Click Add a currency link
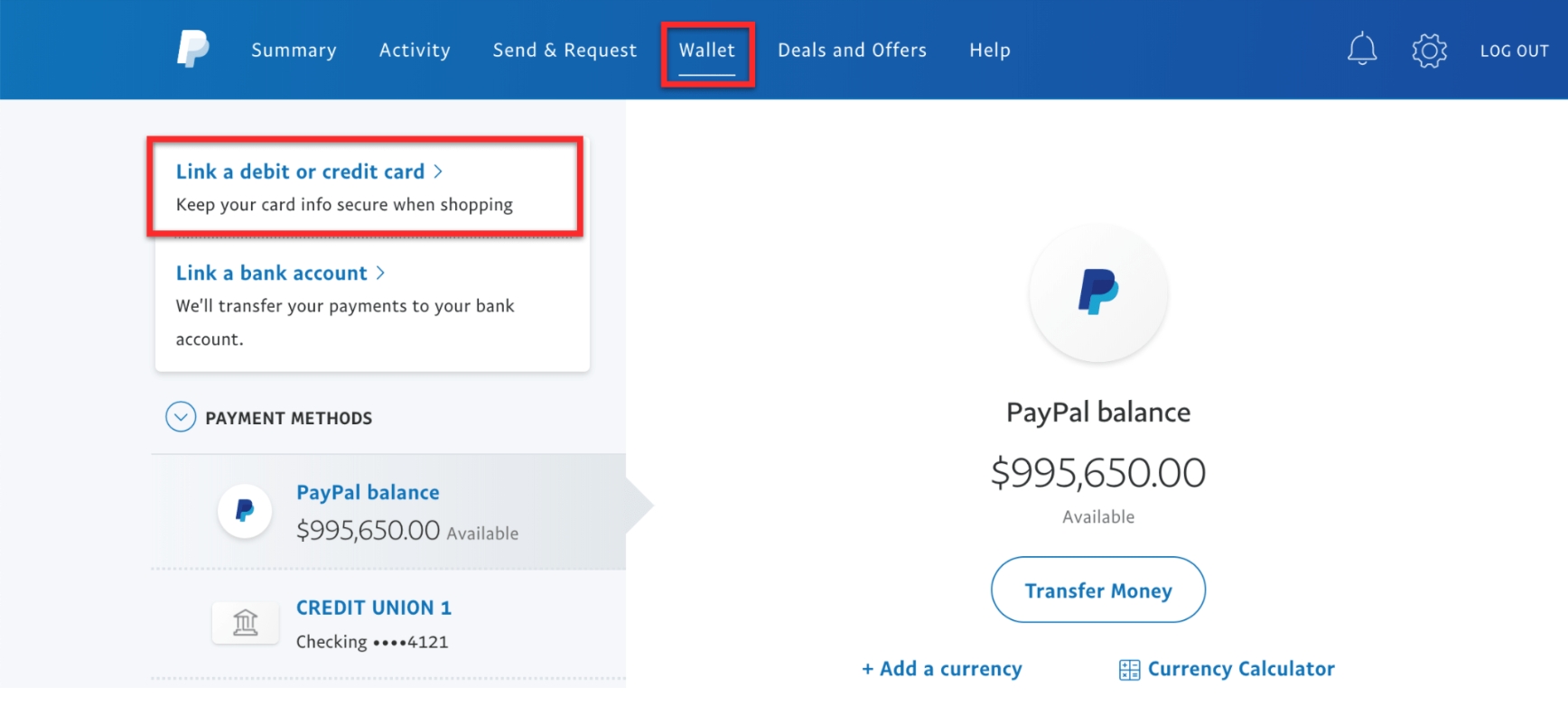The image size is (1568, 715). click(942, 669)
